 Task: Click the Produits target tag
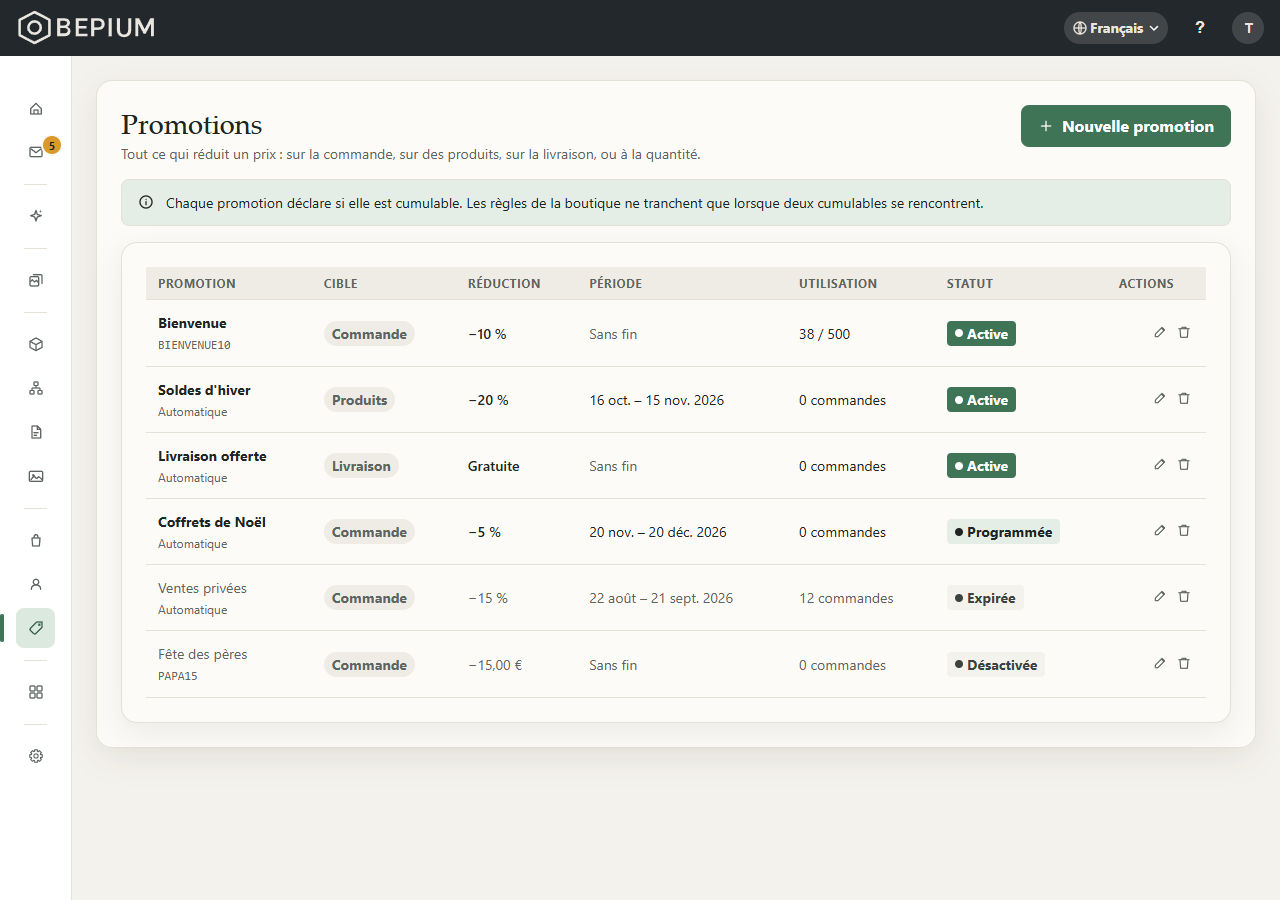[359, 400]
